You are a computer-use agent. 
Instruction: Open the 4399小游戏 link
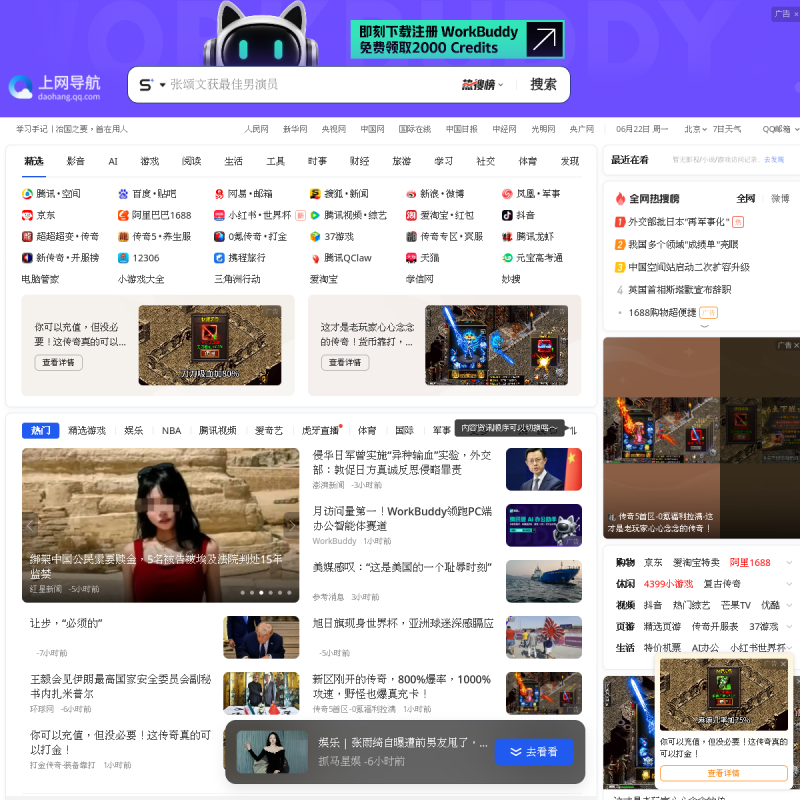tap(668, 584)
